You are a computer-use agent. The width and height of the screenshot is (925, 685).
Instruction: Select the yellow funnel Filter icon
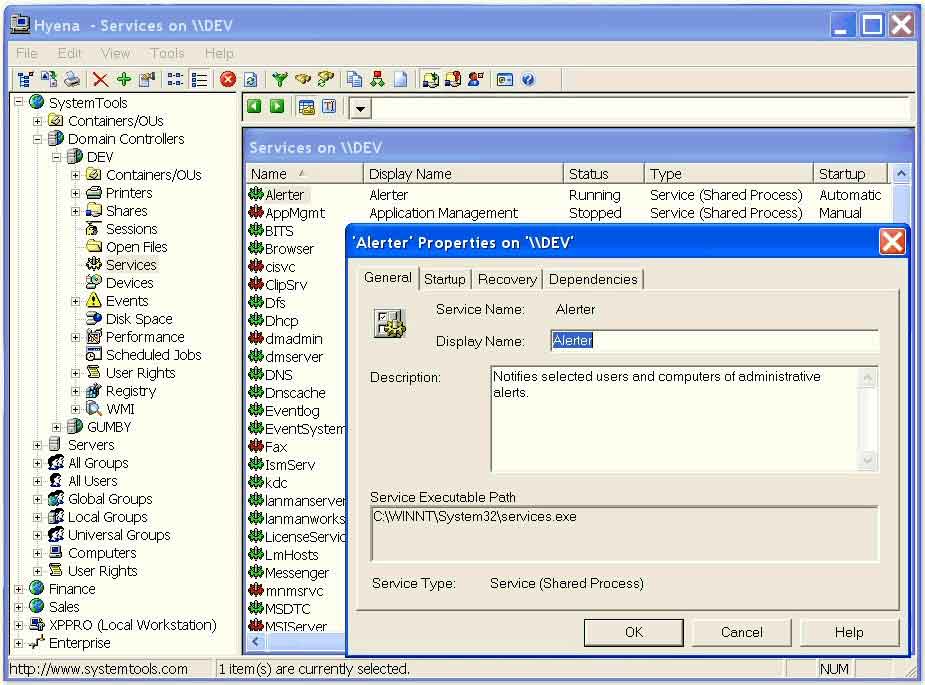(279, 79)
